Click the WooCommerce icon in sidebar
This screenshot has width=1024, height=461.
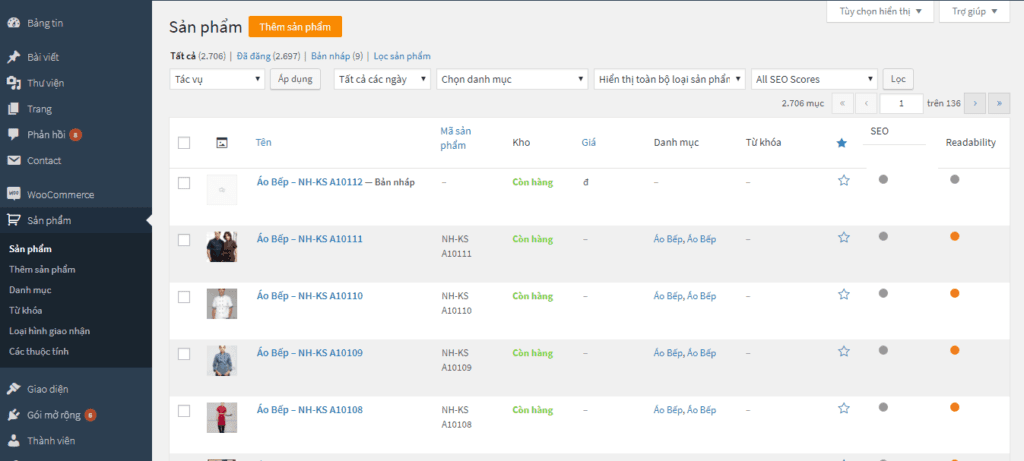coord(13,195)
